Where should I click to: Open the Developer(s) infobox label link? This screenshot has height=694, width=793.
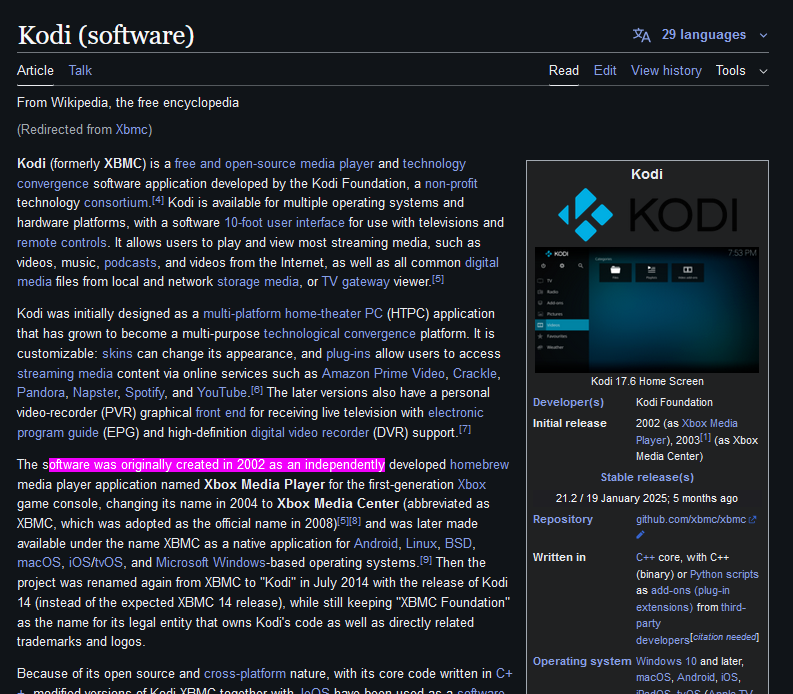pyautogui.click(x=568, y=403)
